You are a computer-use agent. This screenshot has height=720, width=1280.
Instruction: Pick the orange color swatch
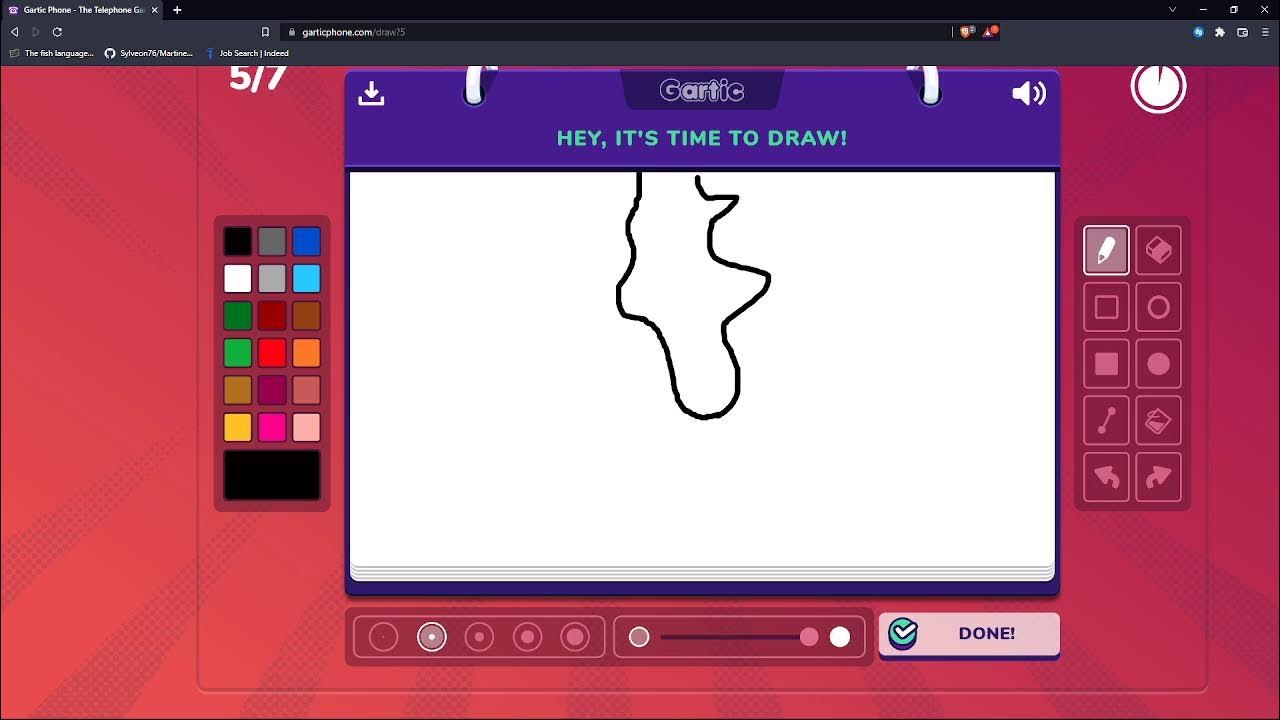click(x=306, y=353)
